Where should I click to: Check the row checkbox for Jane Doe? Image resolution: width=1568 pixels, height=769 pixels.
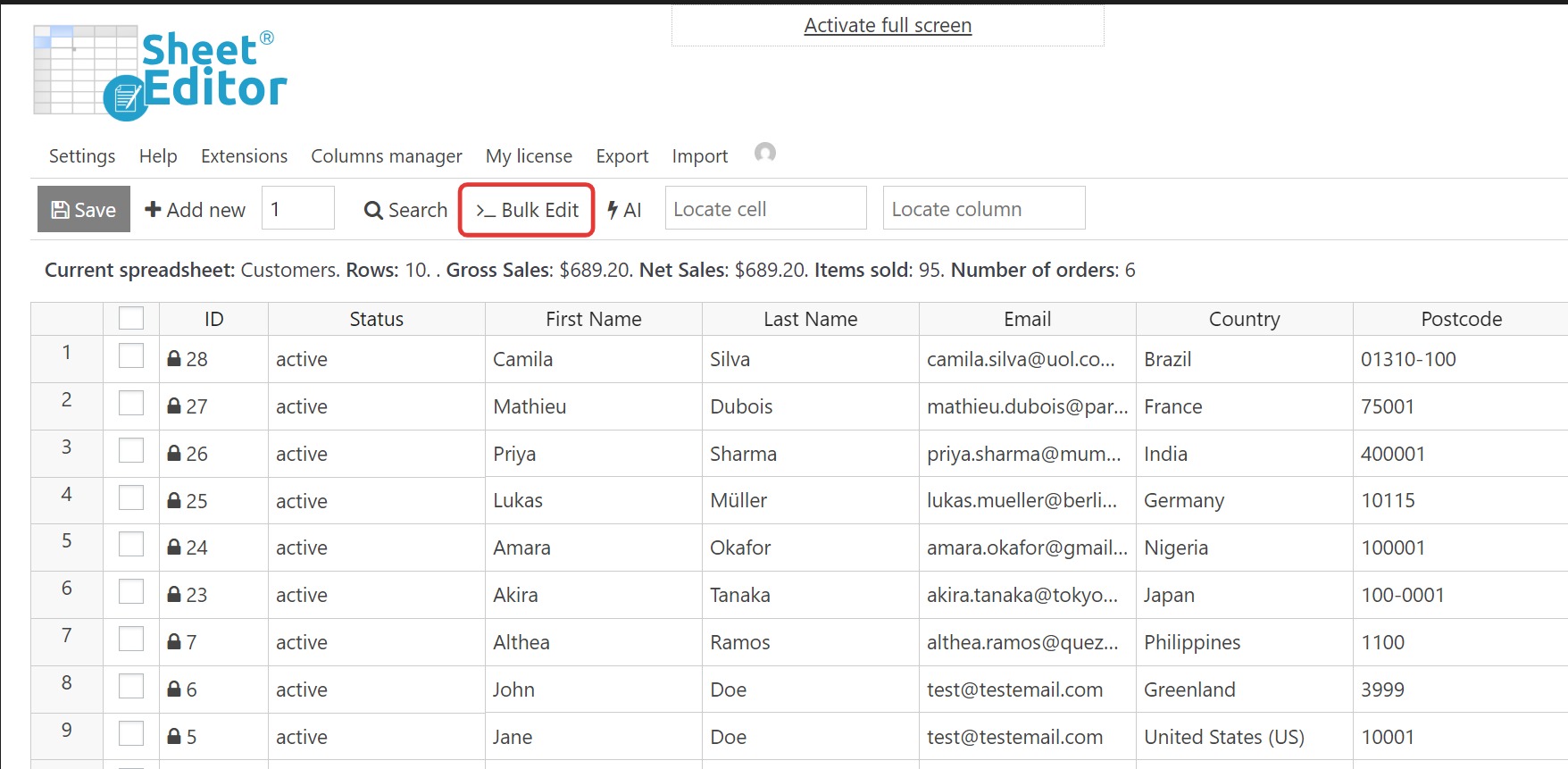coord(131,733)
